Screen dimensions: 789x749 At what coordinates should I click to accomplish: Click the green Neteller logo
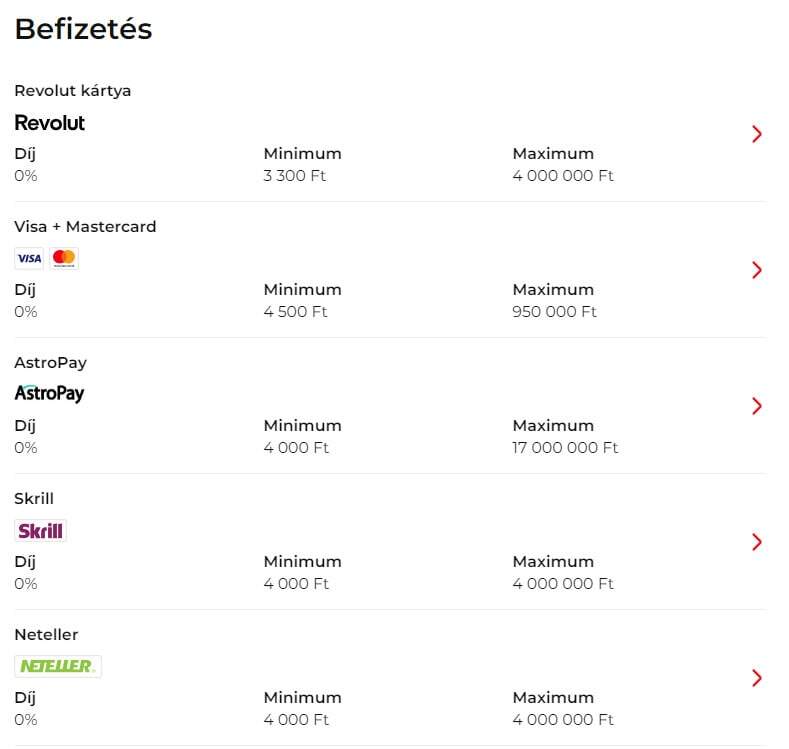point(58,667)
